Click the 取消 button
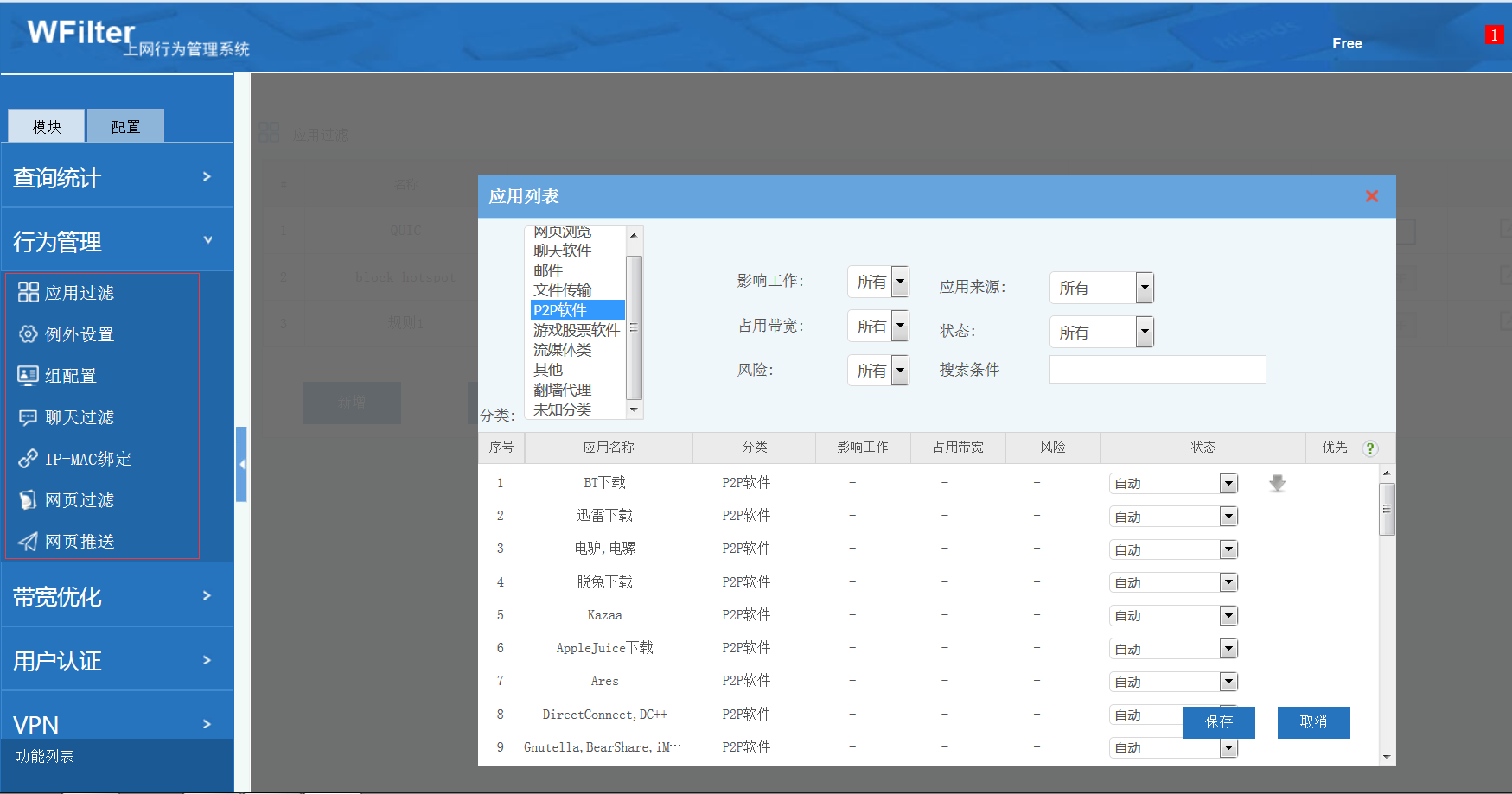Image resolution: width=1512 pixels, height=794 pixels. pyautogui.click(x=1313, y=721)
